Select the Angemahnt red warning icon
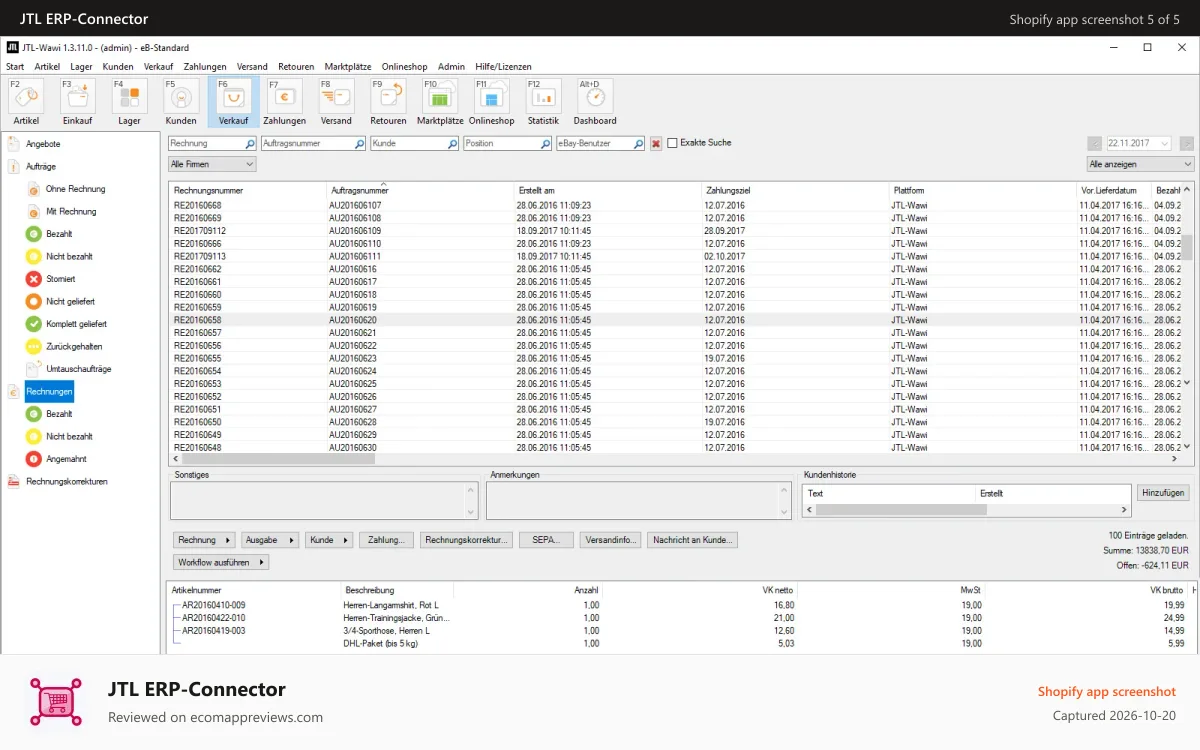This screenshot has height=750, width=1200. (33, 459)
